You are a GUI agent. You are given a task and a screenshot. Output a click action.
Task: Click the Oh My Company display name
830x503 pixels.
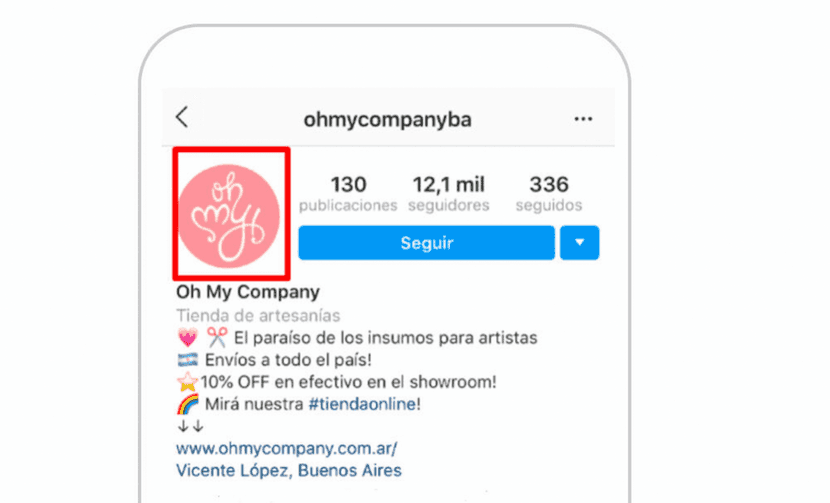point(248,292)
